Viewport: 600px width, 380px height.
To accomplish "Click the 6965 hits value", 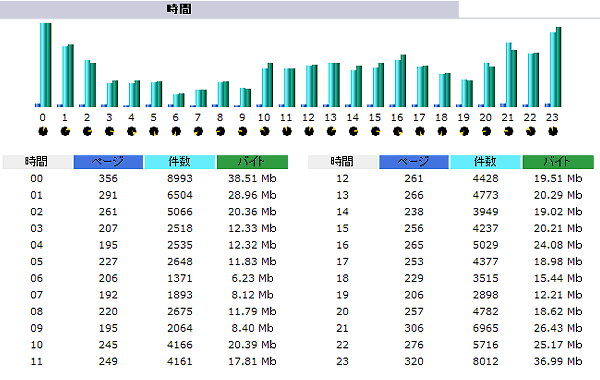I will tap(486, 328).
